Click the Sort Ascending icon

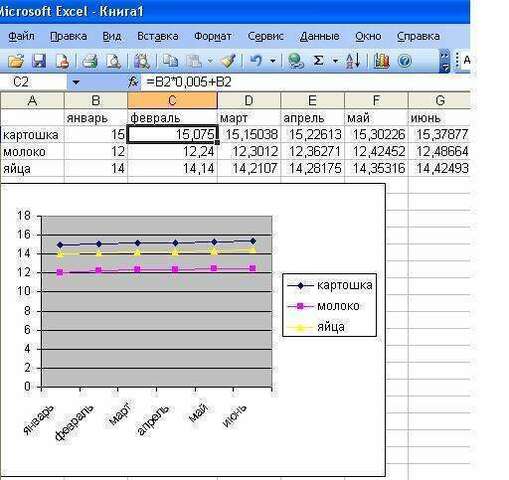[x=353, y=61]
